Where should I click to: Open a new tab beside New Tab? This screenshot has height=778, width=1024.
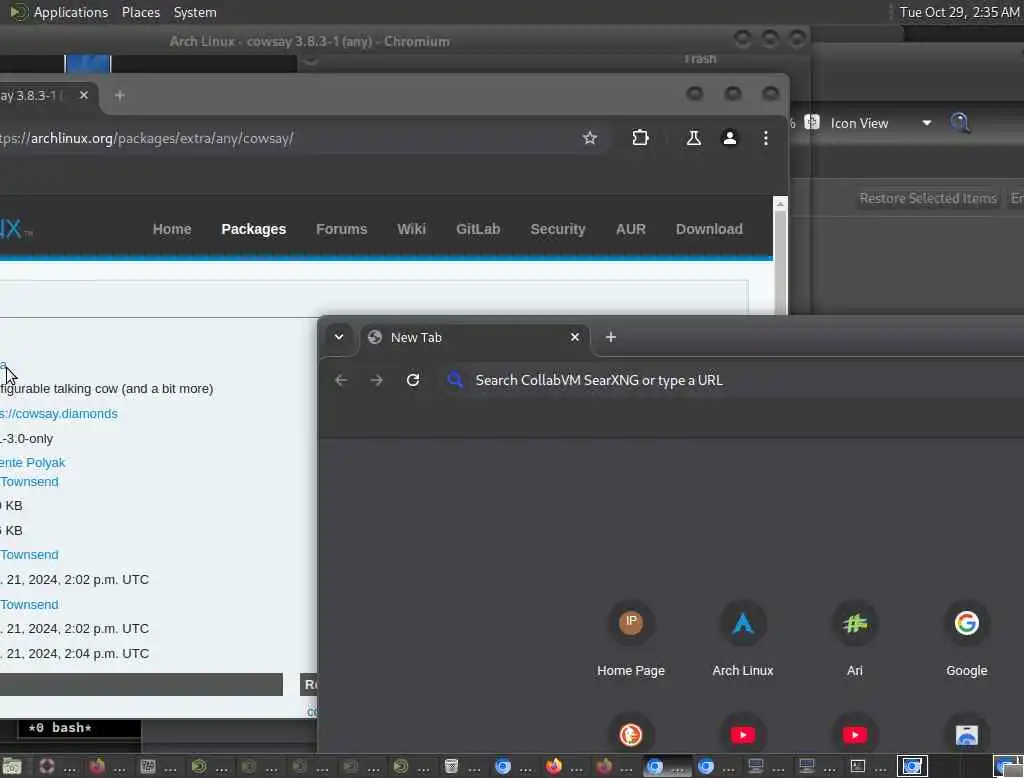[x=611, y=337]
